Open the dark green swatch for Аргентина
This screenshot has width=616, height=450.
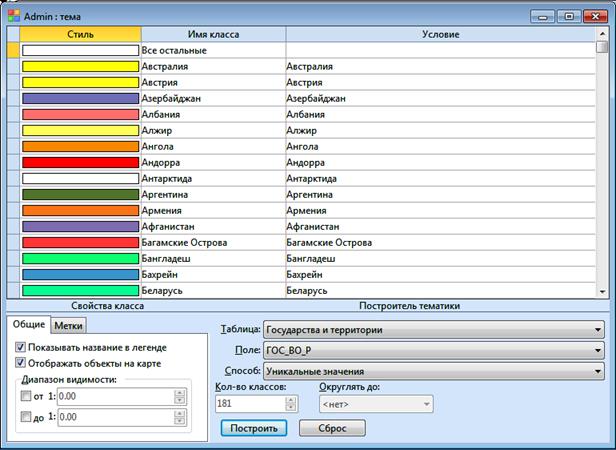tap(80, 194)
